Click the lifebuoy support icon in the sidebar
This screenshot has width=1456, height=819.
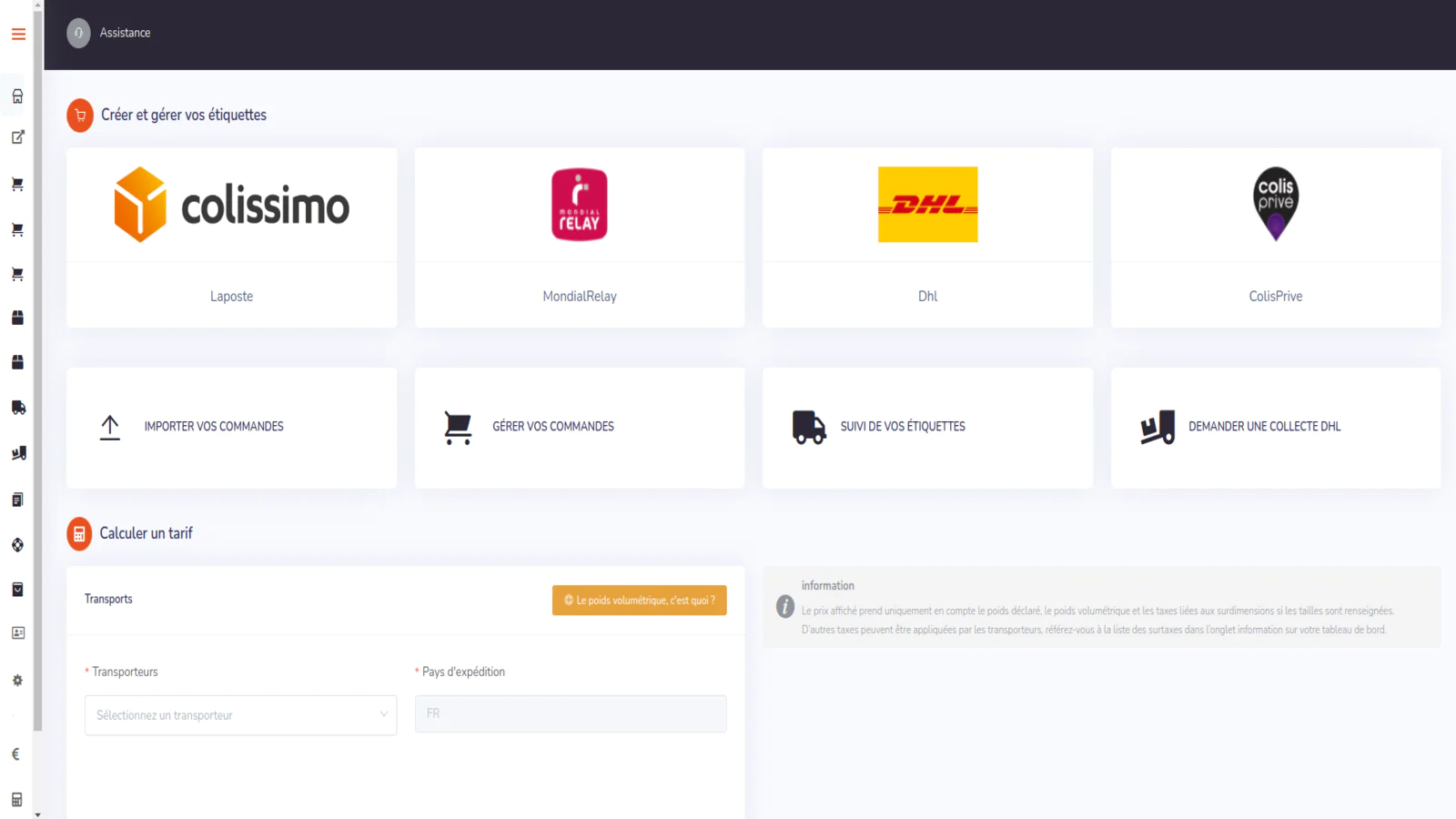[x=17, y=545]
